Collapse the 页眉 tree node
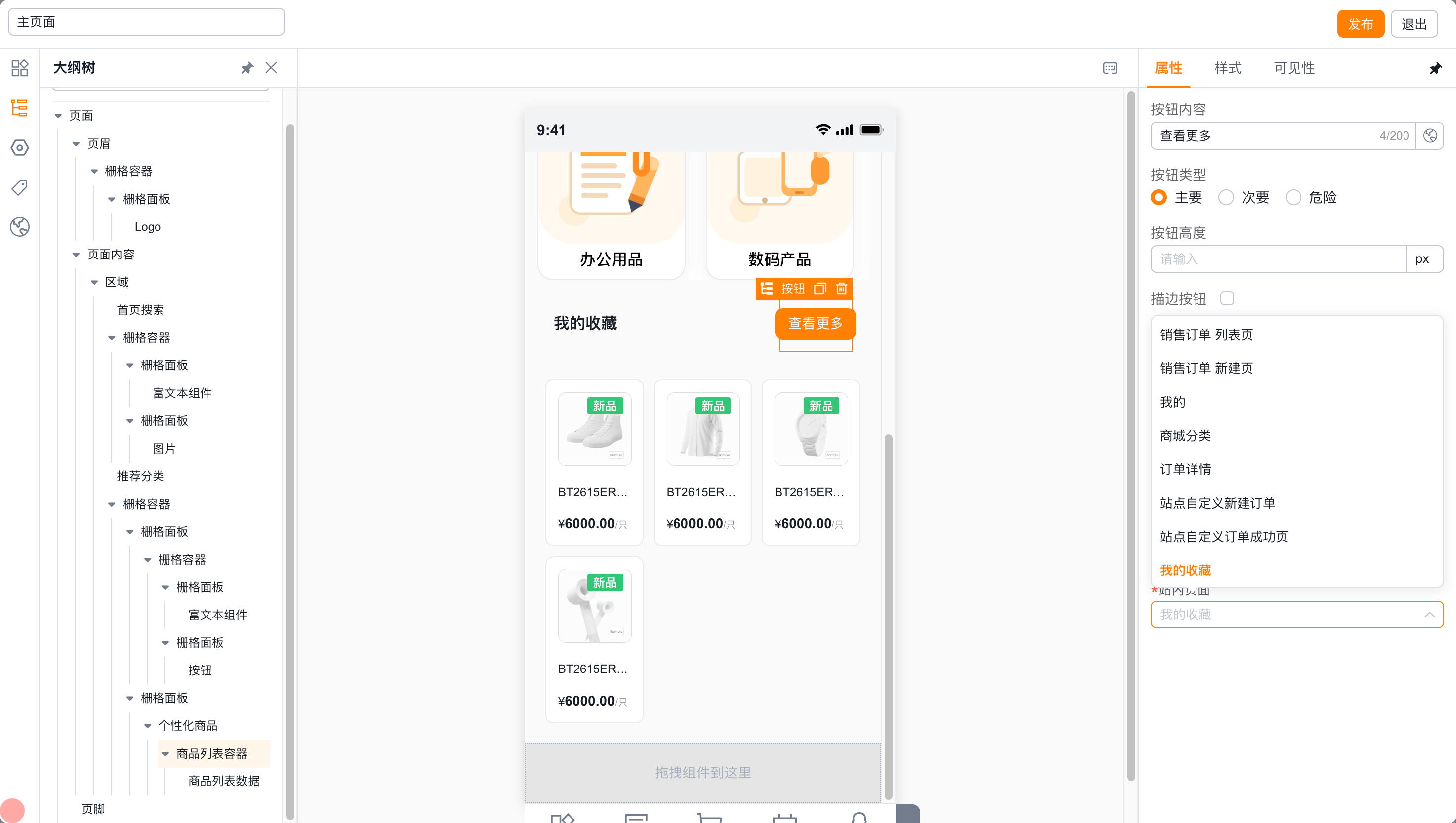The image size is (1456, 823). pos(76,144)
